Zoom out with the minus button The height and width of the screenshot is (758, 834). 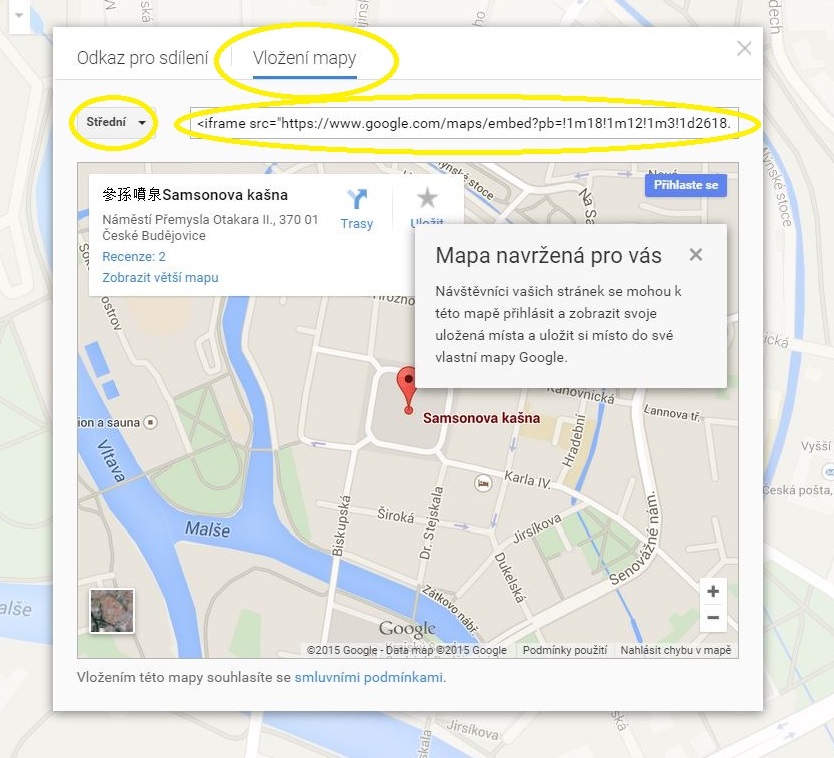(713, 618)
